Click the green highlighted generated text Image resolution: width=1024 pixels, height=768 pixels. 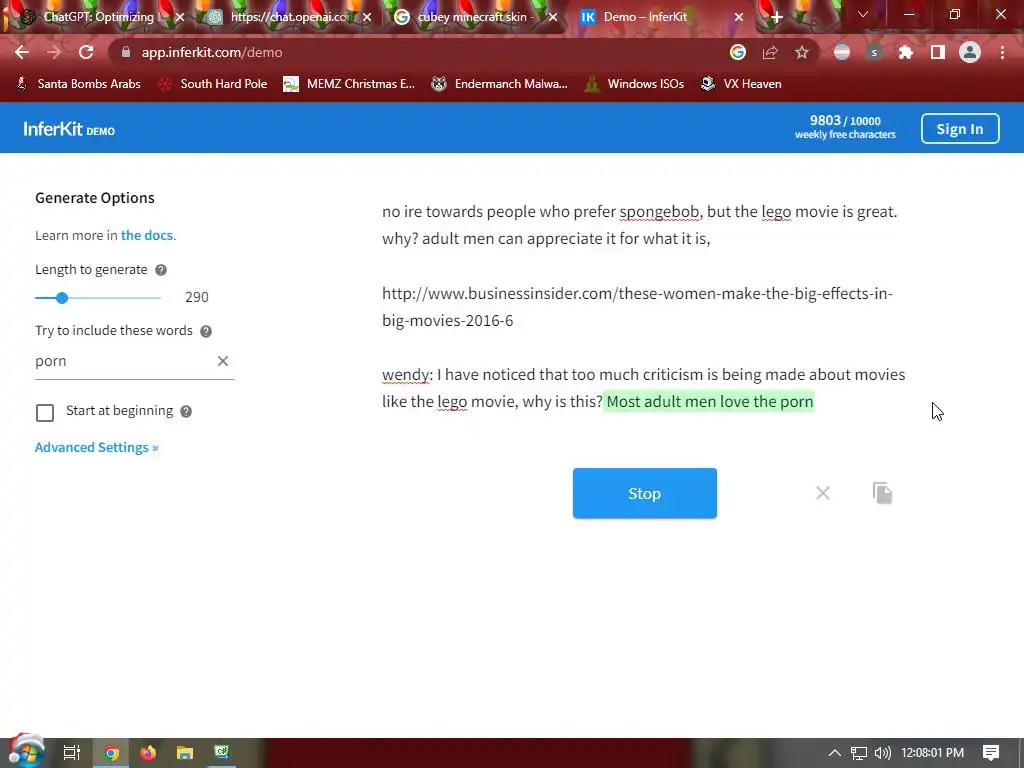(x=709, y=402)
